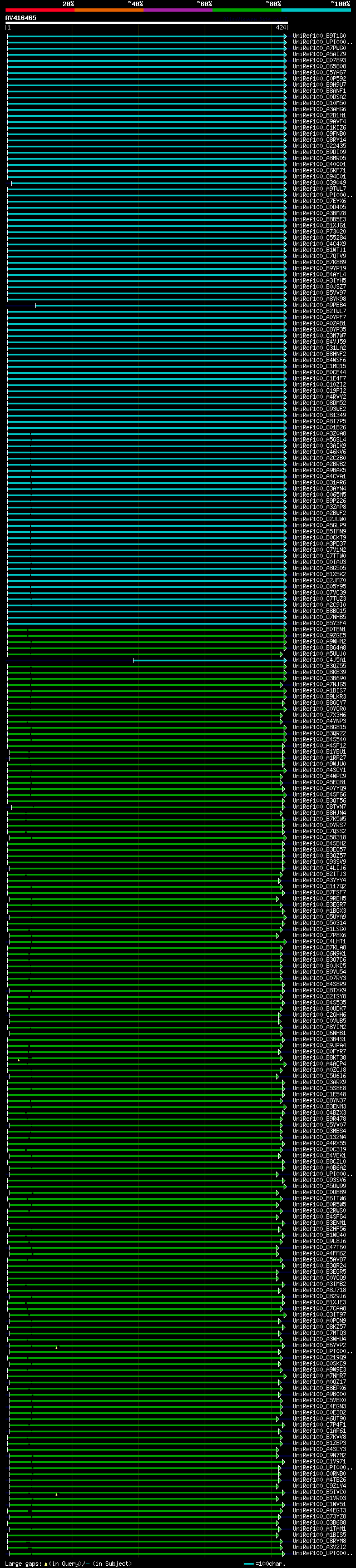
Task: Open hit label UniRef100_C6KF71
Action: (319, 170)
